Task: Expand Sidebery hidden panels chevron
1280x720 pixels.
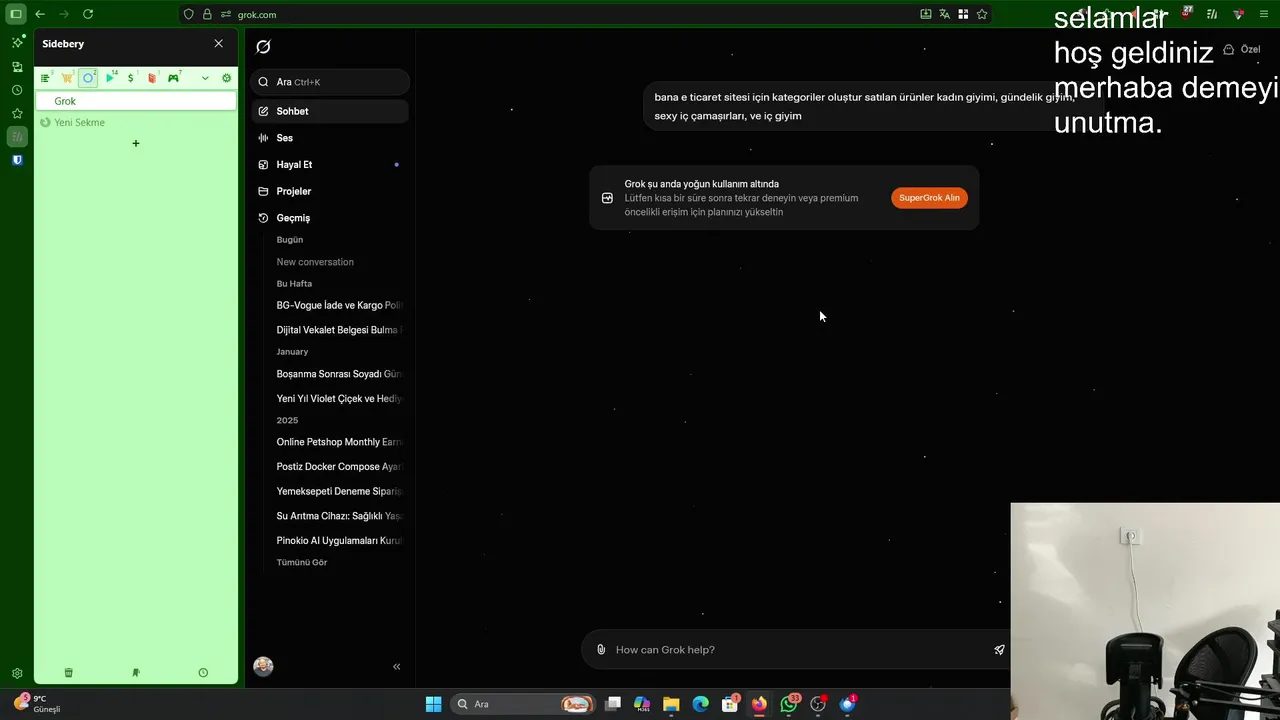Action: click(x=205, y=78)
